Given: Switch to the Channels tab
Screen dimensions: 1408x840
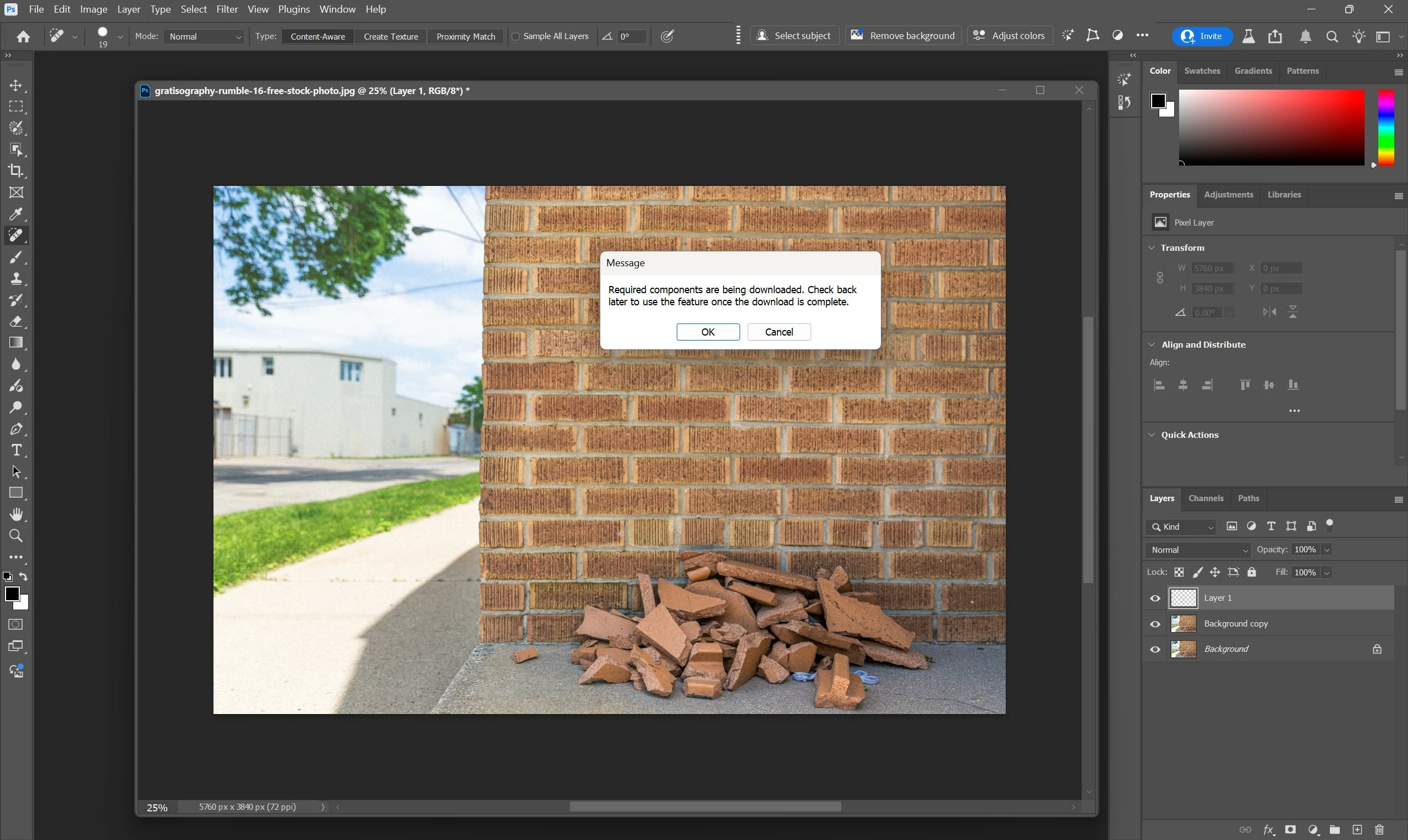Looking at the screenshot, I should point(1206,498).
